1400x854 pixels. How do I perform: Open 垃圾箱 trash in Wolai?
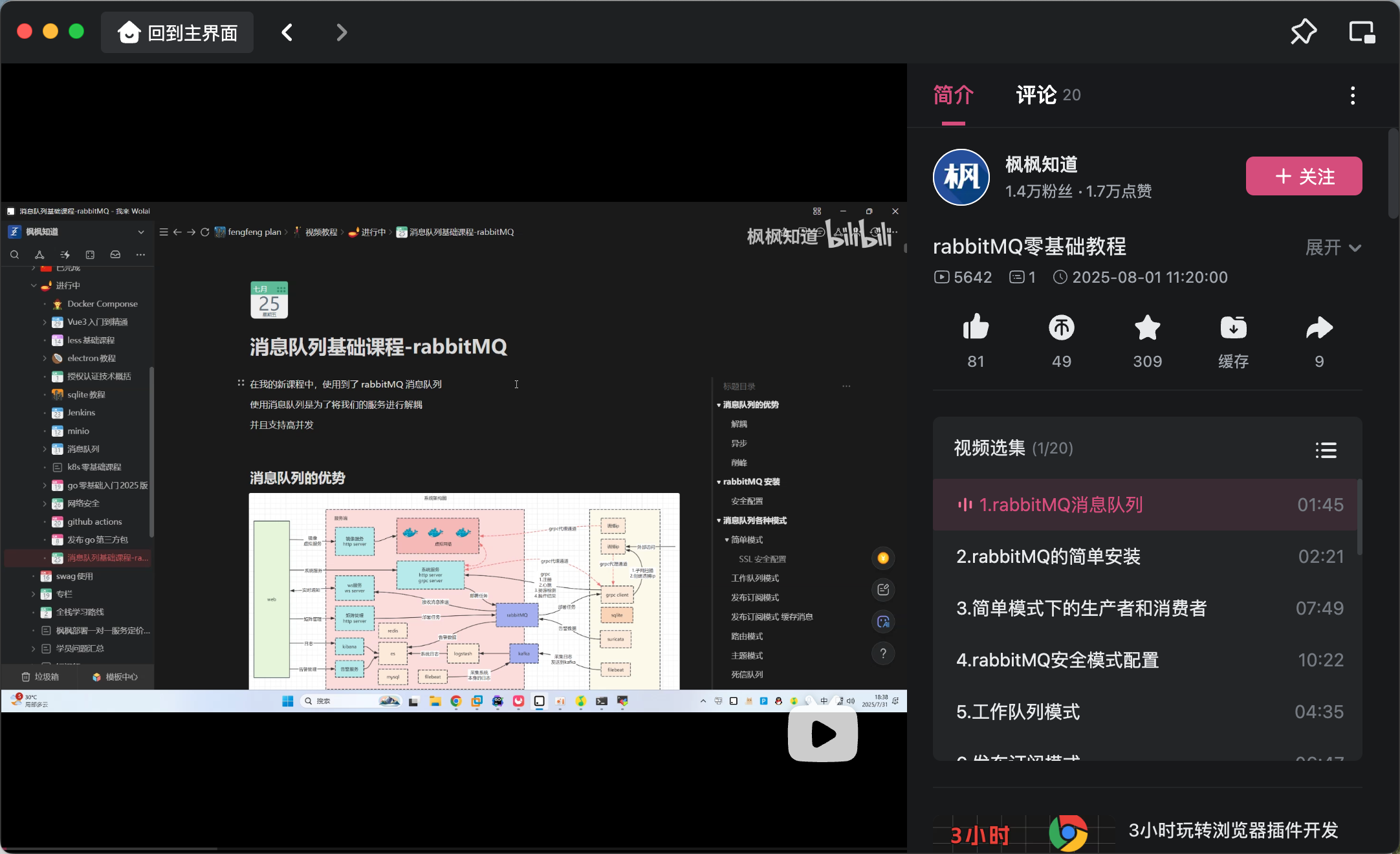point(40,677)
